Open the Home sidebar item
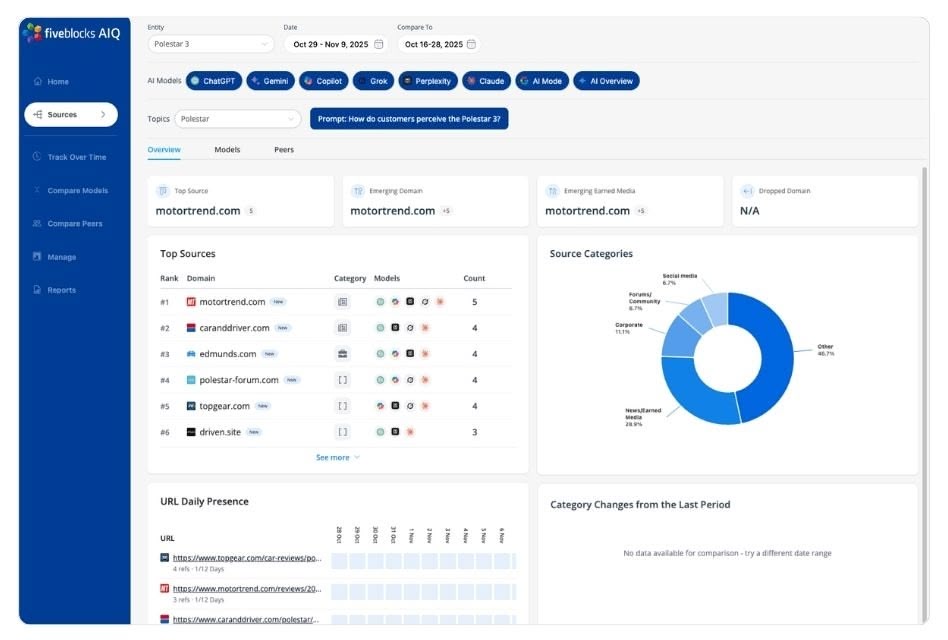Viewport: 948px width, 640px height. pyautogui.click(x=58, y=82)
